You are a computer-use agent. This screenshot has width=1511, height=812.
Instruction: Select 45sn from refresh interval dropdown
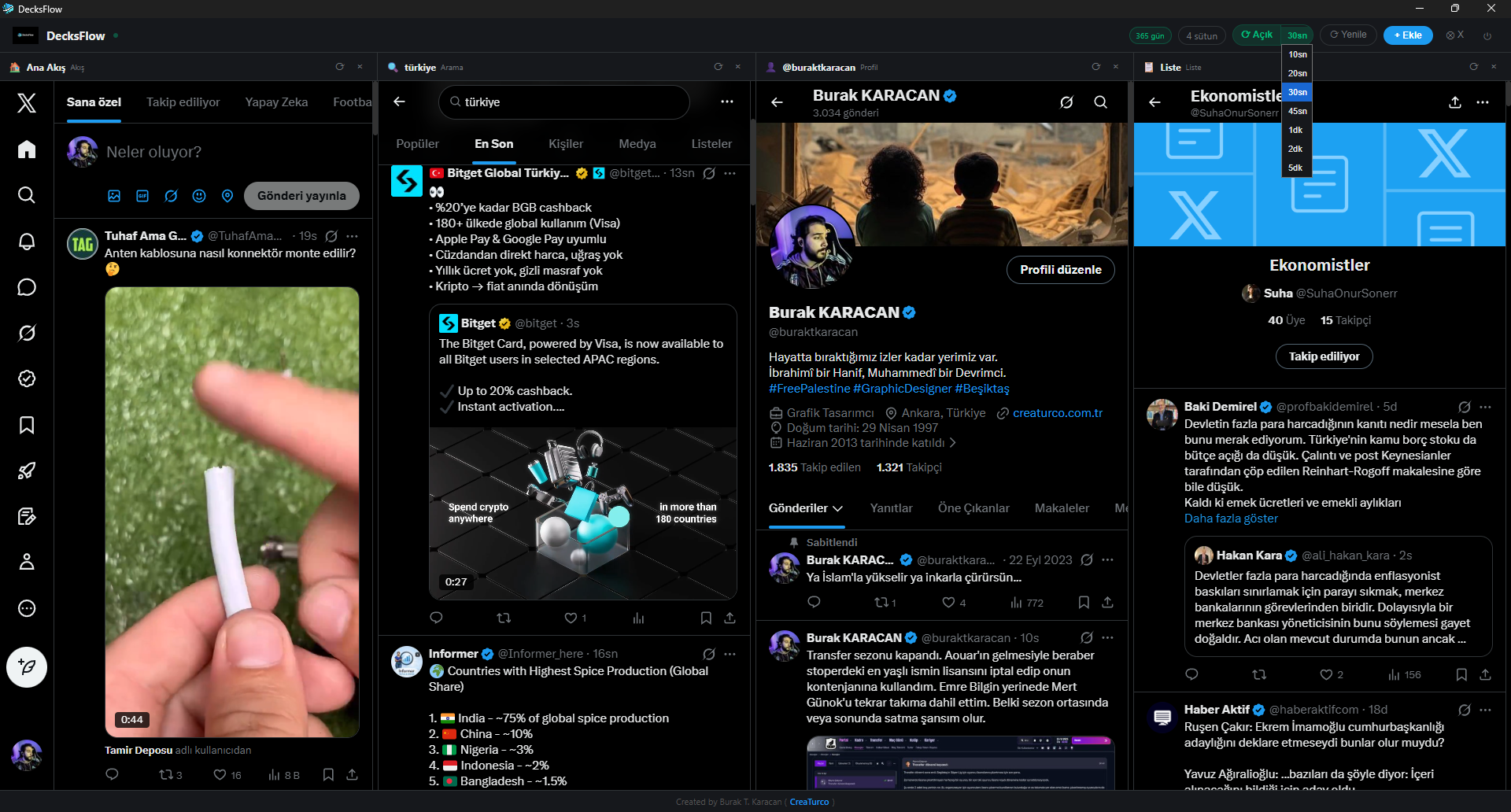[1297, 111]
